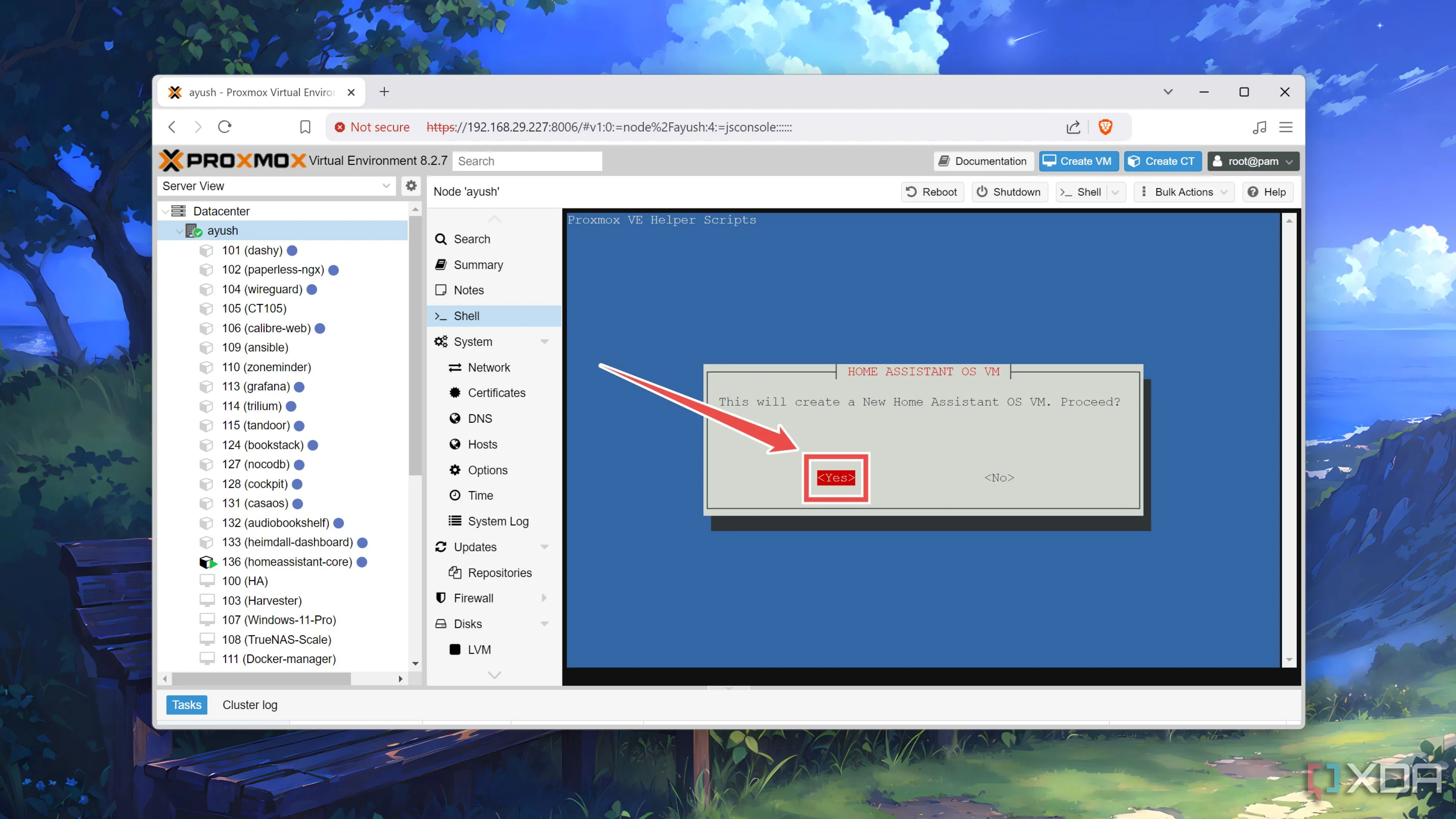Select the 136 homeassistant-core container
The height and width of the screenshot is (819, 1456).
pos(287,562)
